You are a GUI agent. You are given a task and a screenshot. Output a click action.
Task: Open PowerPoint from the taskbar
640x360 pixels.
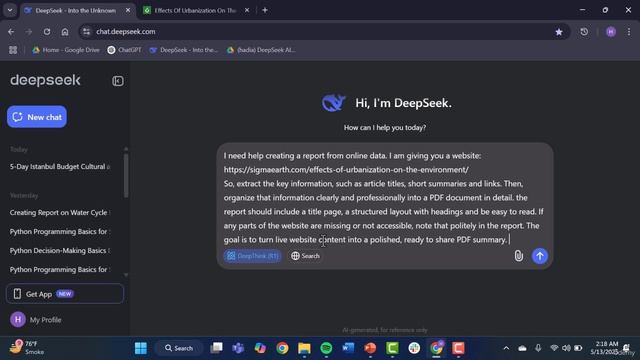coord(370,348)
